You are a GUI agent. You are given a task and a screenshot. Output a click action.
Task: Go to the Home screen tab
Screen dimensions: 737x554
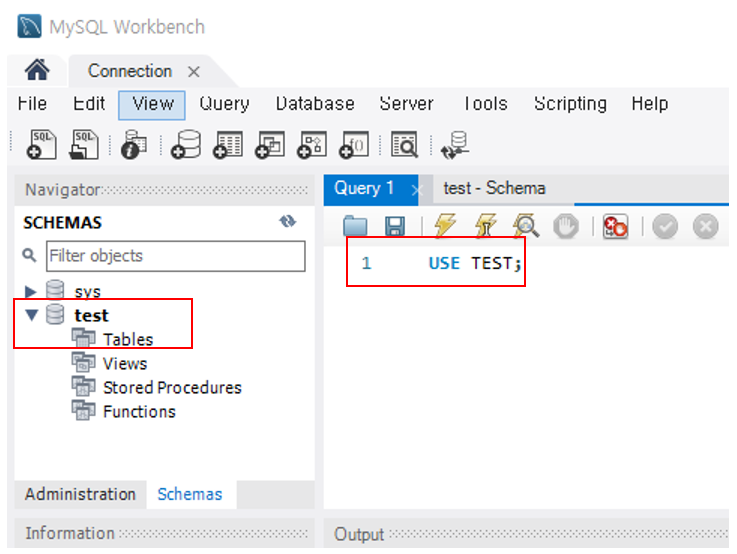pyautogui.click(x=37, y=70)
